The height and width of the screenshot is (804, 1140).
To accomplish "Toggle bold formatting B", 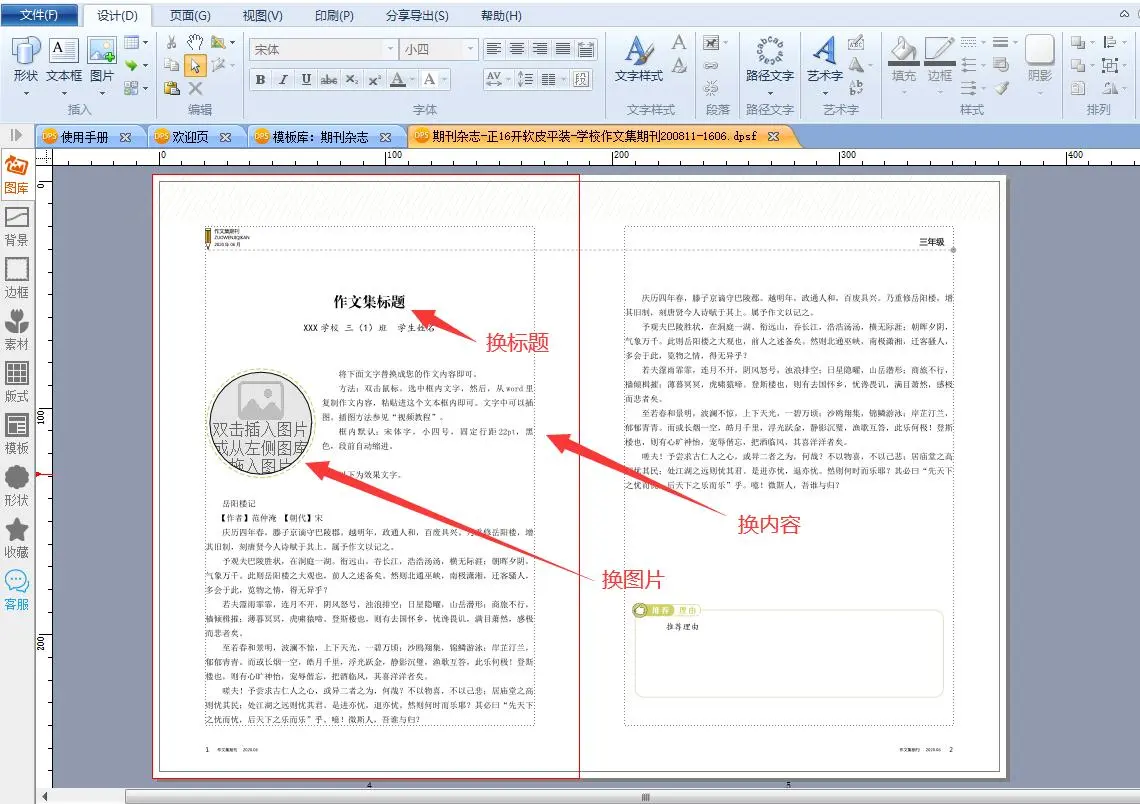I will tap(260, 79).
